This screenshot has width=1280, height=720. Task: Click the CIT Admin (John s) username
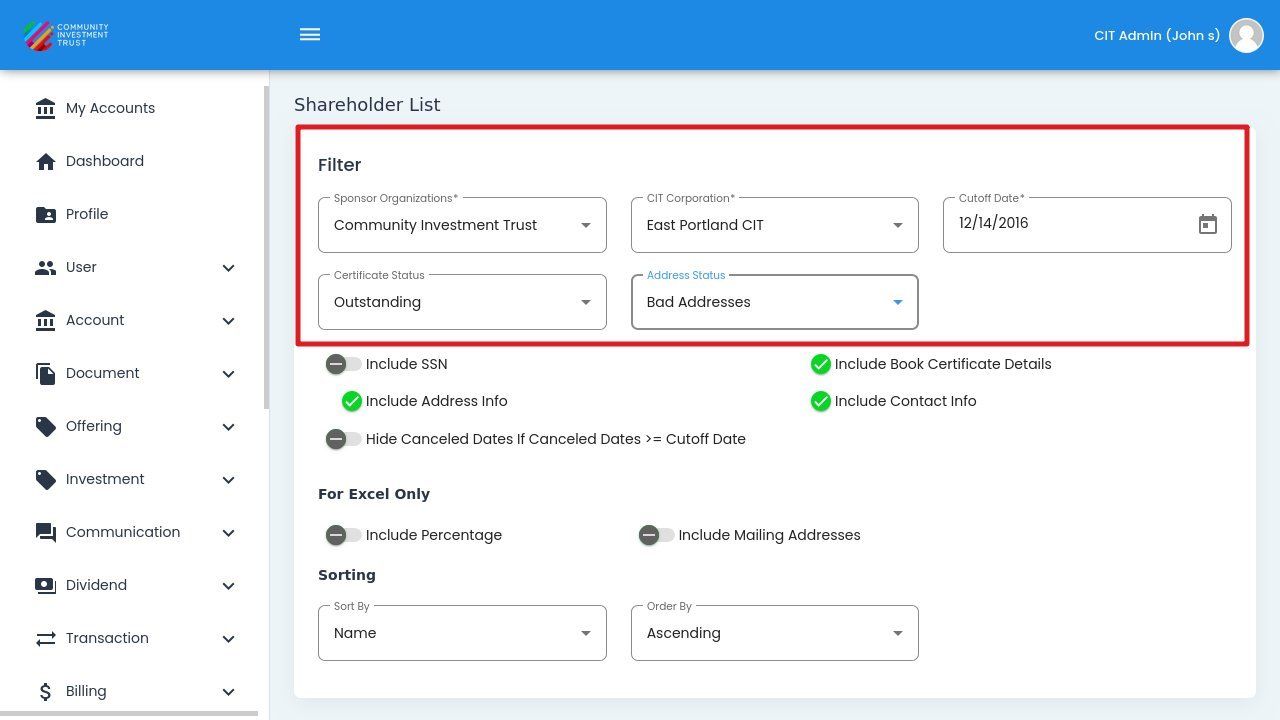[x=1156, y=35]
